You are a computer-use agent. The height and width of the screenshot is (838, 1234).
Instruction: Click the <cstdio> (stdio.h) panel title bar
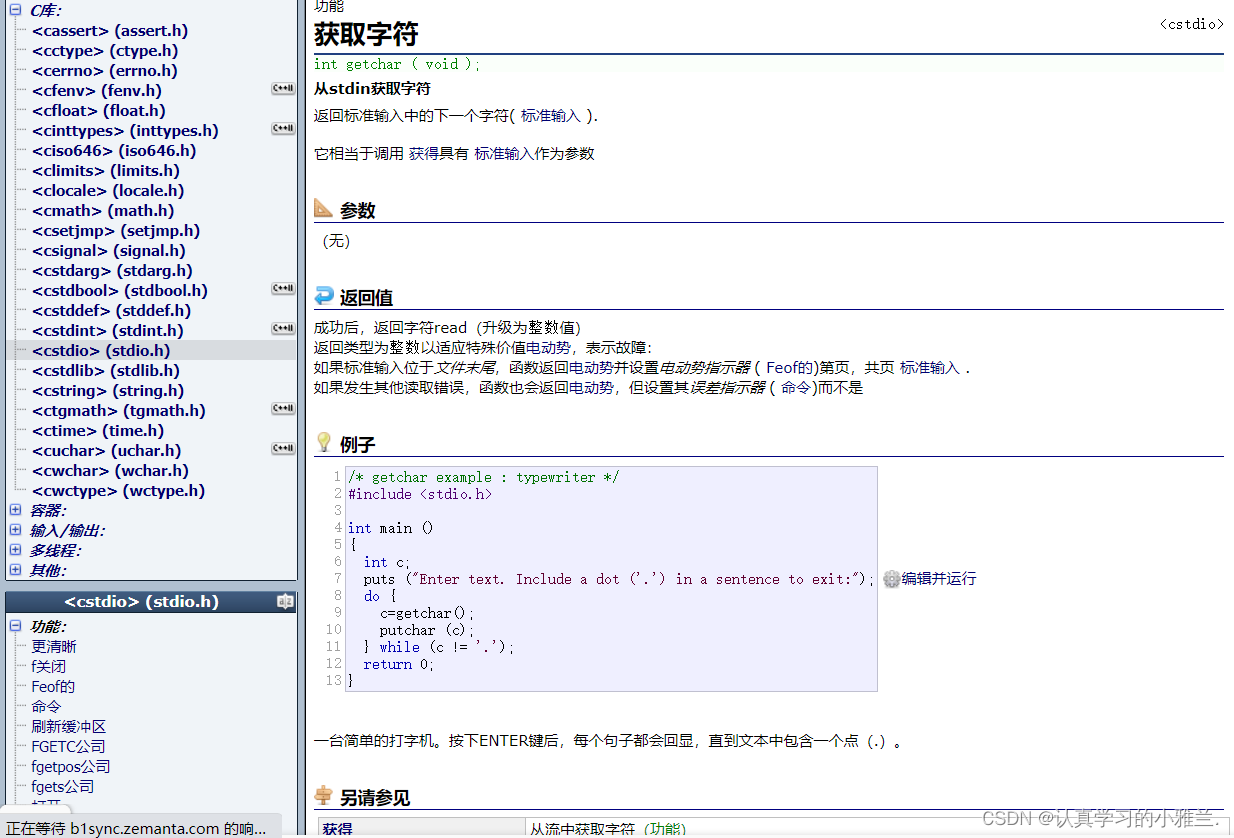(151, 602)
